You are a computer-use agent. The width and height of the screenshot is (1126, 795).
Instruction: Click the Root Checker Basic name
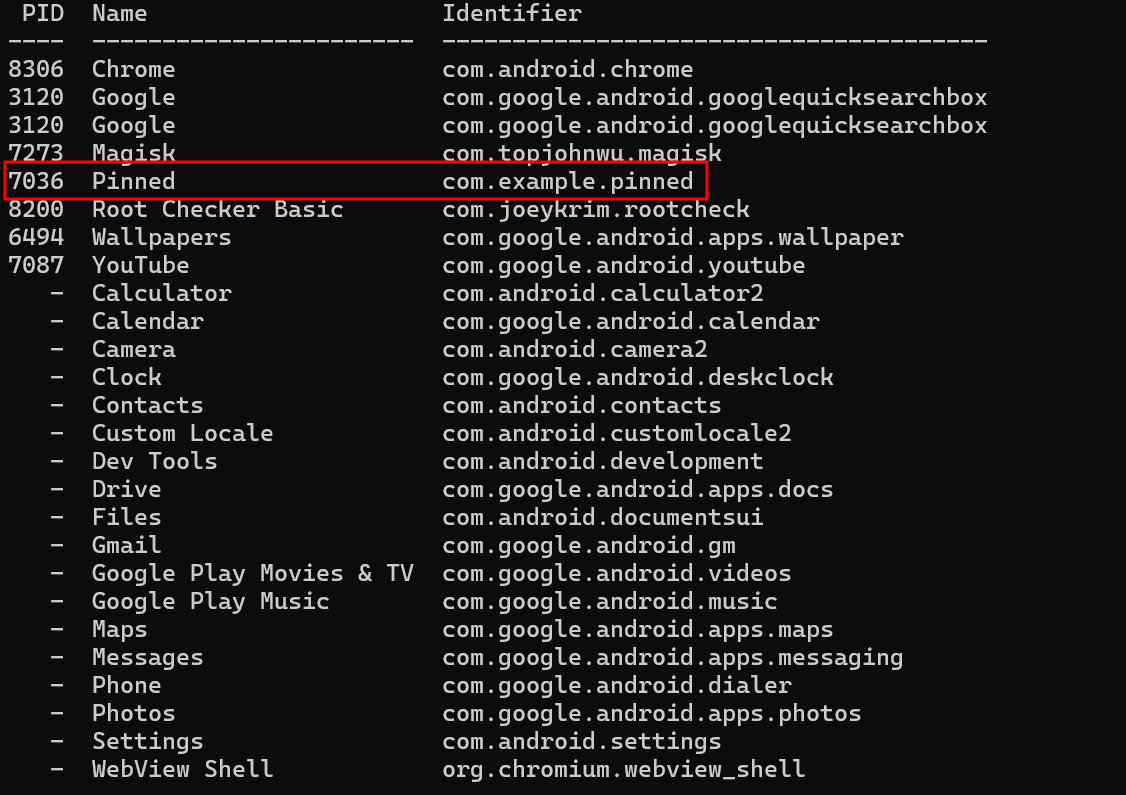[x=217, y=209]
